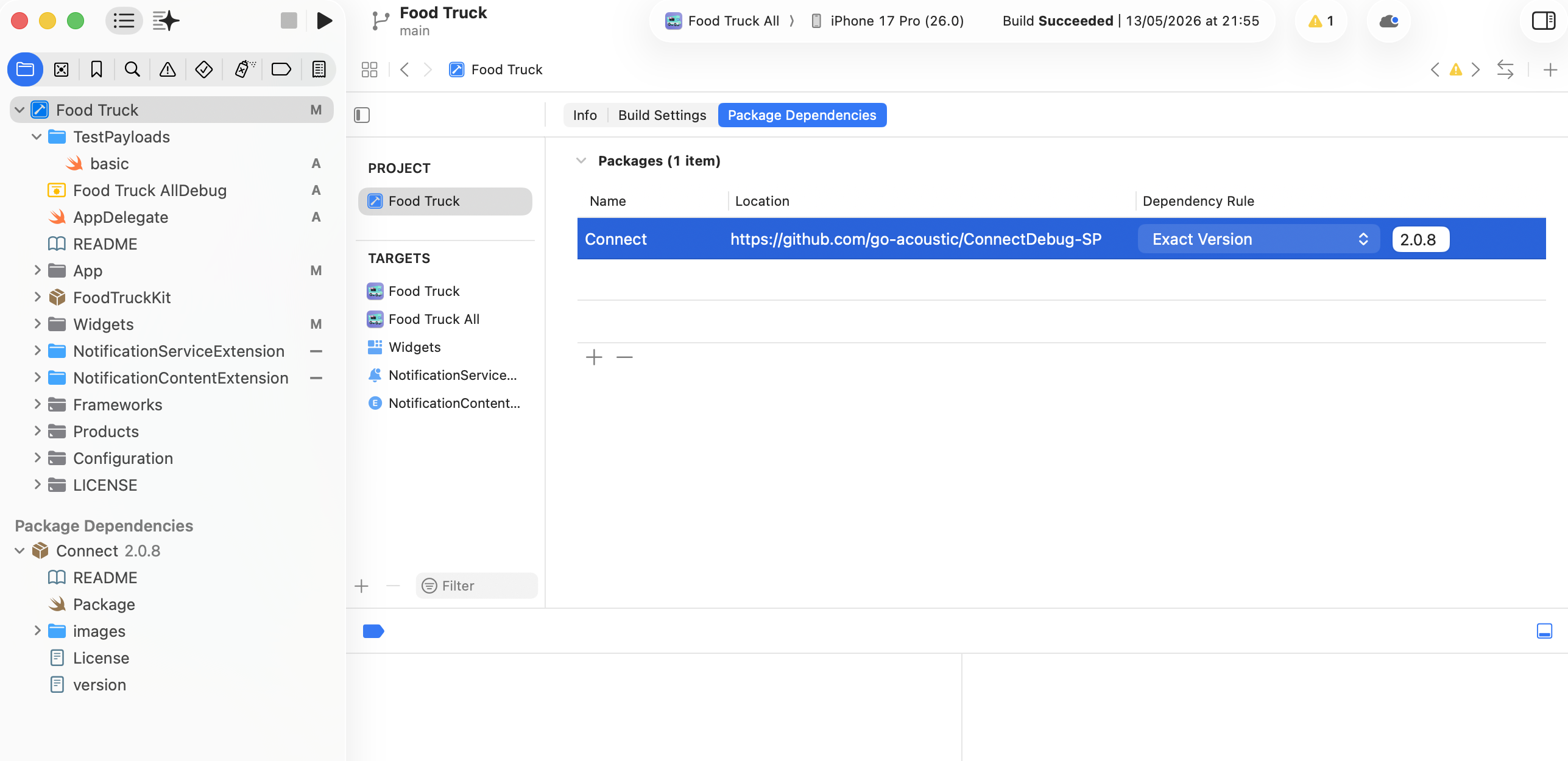Toggle the navigator list view button
This screenshot has width=1568, height=761.
coord(124,21)
